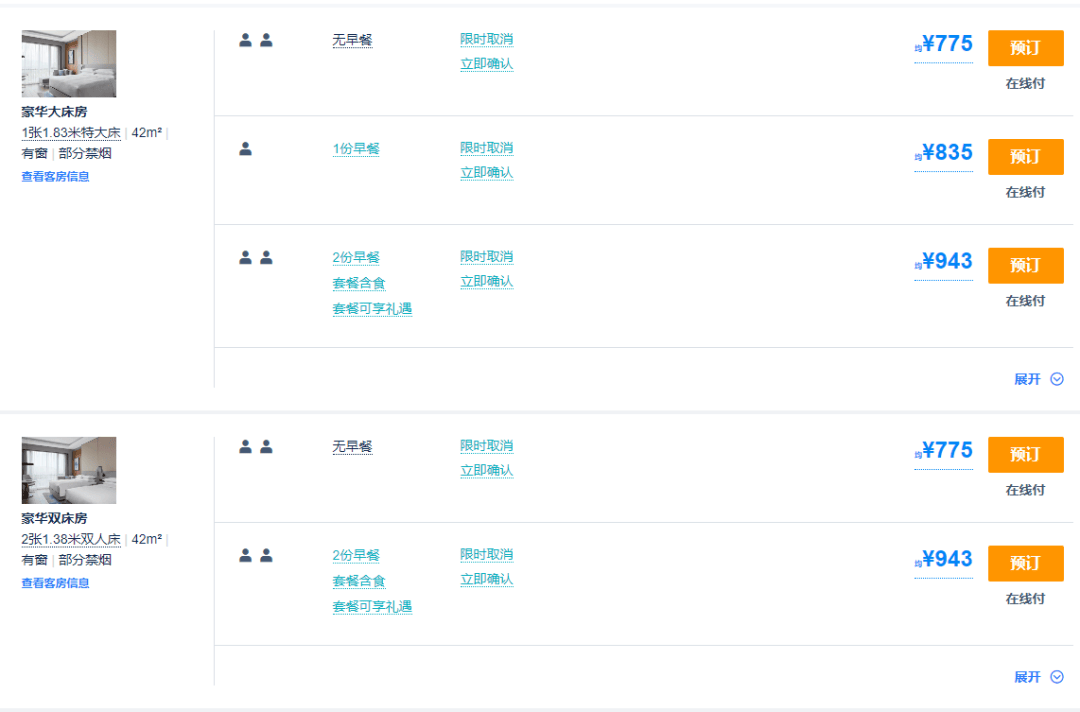View 查看客房信息 for 豪华双床房
The height and width of the screenshot is (712, 1080).
click(x=55, y=583)
